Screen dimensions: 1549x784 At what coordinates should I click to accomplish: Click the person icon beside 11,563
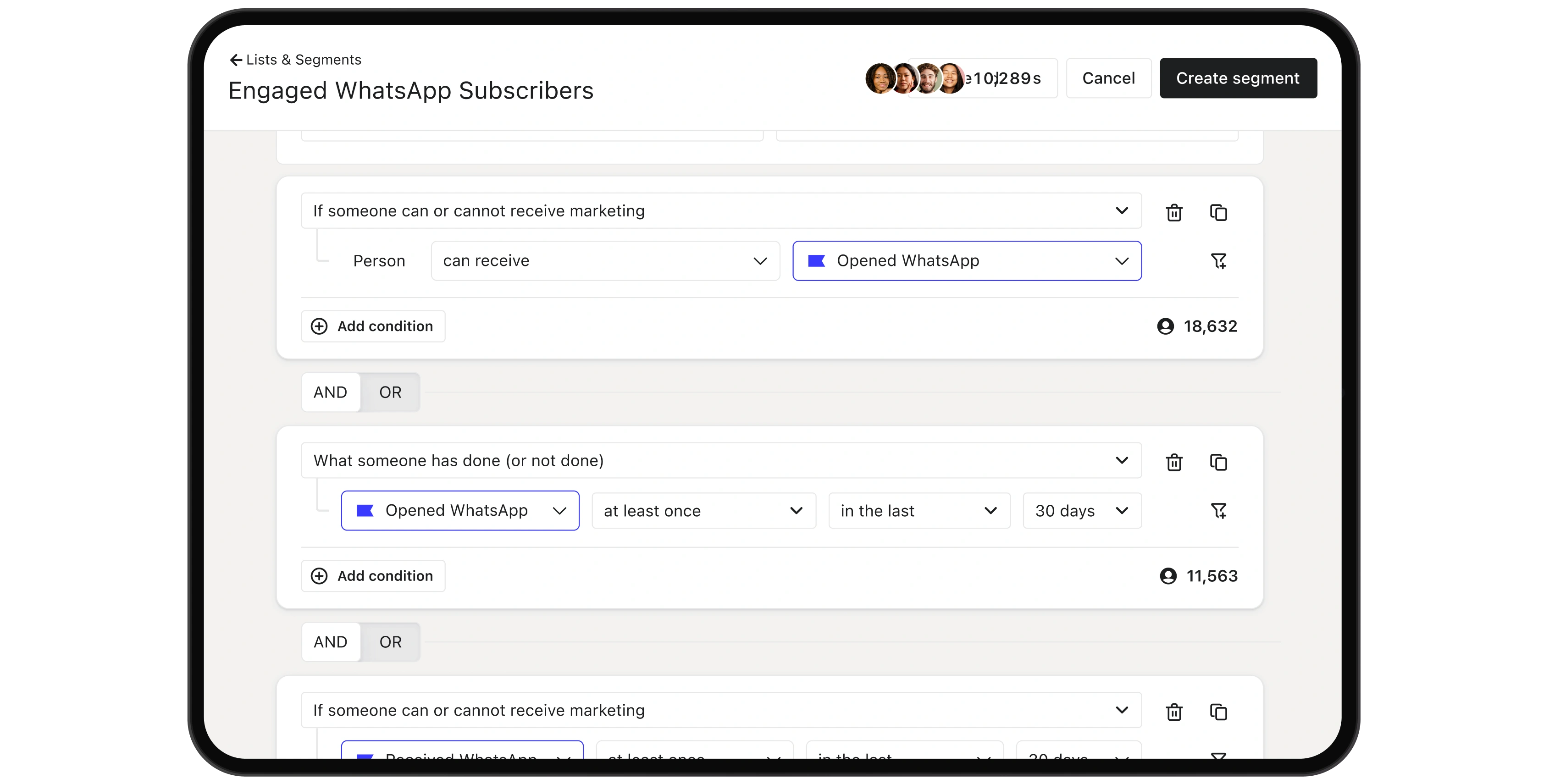tap(1168, 576)
